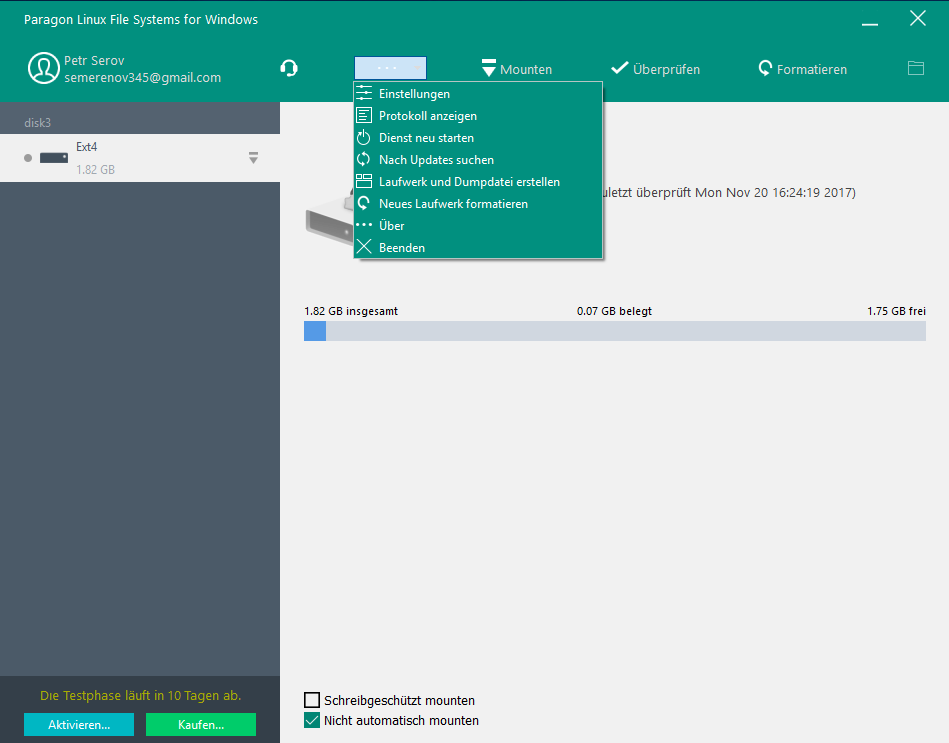Uncheck Nicht automatisch mounten
Image resolution: width=949 pixels, height=743 pixels.
[312, 720]
